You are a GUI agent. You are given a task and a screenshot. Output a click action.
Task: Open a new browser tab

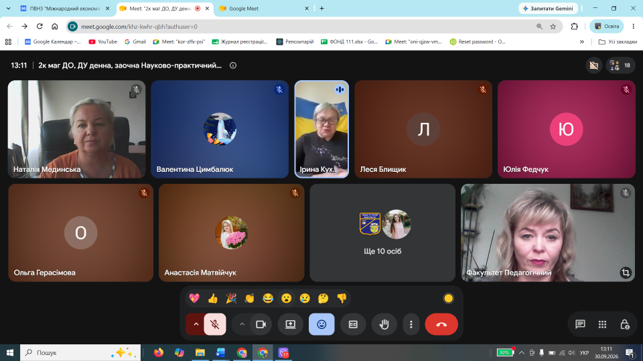pos(322,8)
